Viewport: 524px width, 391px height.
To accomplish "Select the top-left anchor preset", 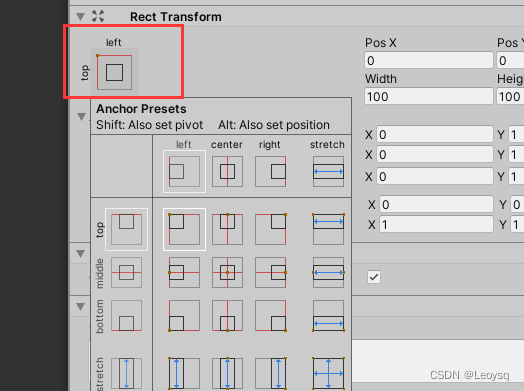I will coord(184,229).
